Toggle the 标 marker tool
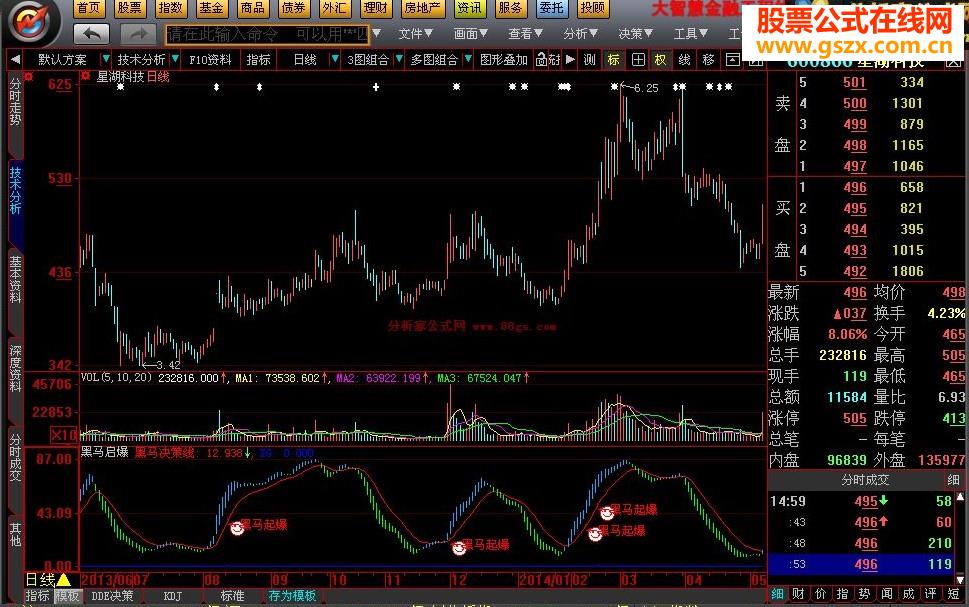 613,59
